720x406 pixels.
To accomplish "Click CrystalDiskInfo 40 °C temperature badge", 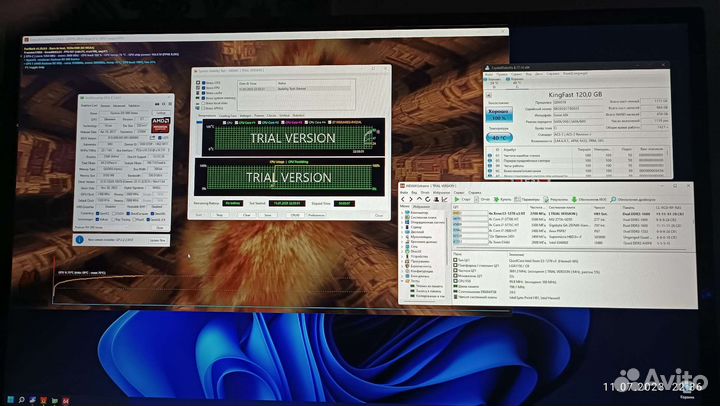I will (499, 137).
